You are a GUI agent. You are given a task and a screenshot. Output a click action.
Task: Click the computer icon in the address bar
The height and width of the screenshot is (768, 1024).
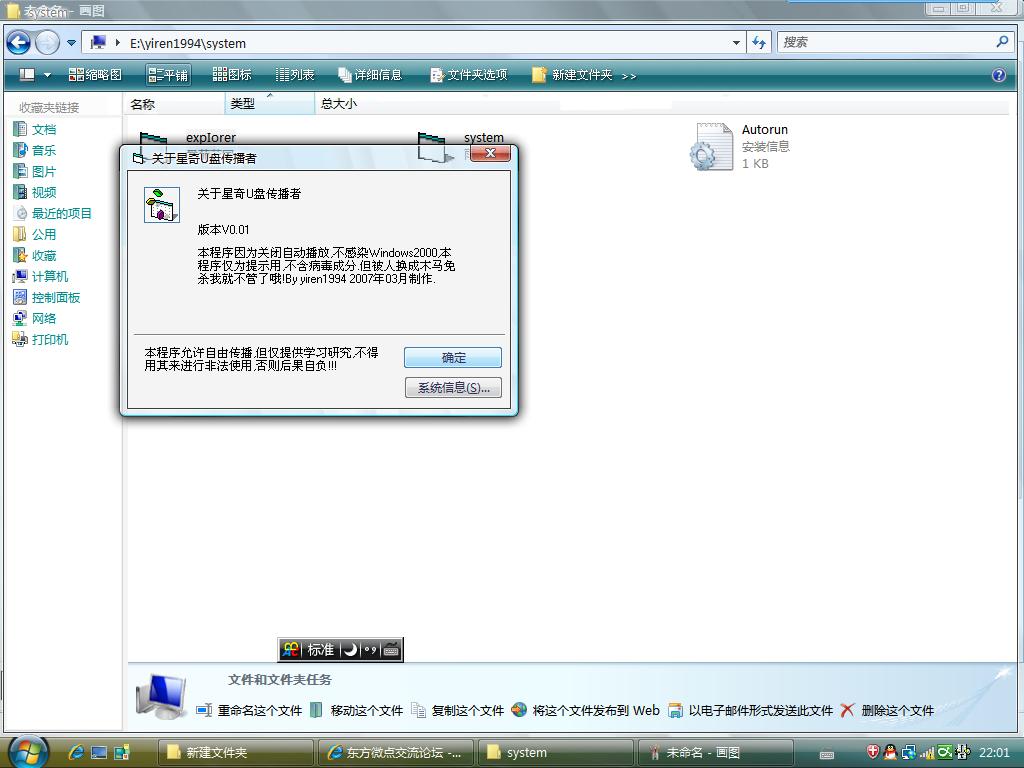point(98,43)
